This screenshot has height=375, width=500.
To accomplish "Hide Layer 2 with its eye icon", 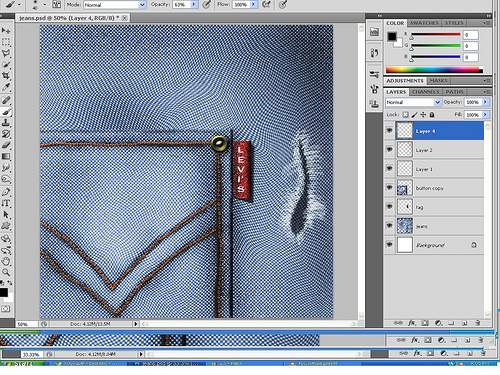I will pyautogui.click(x=389, y=149).
